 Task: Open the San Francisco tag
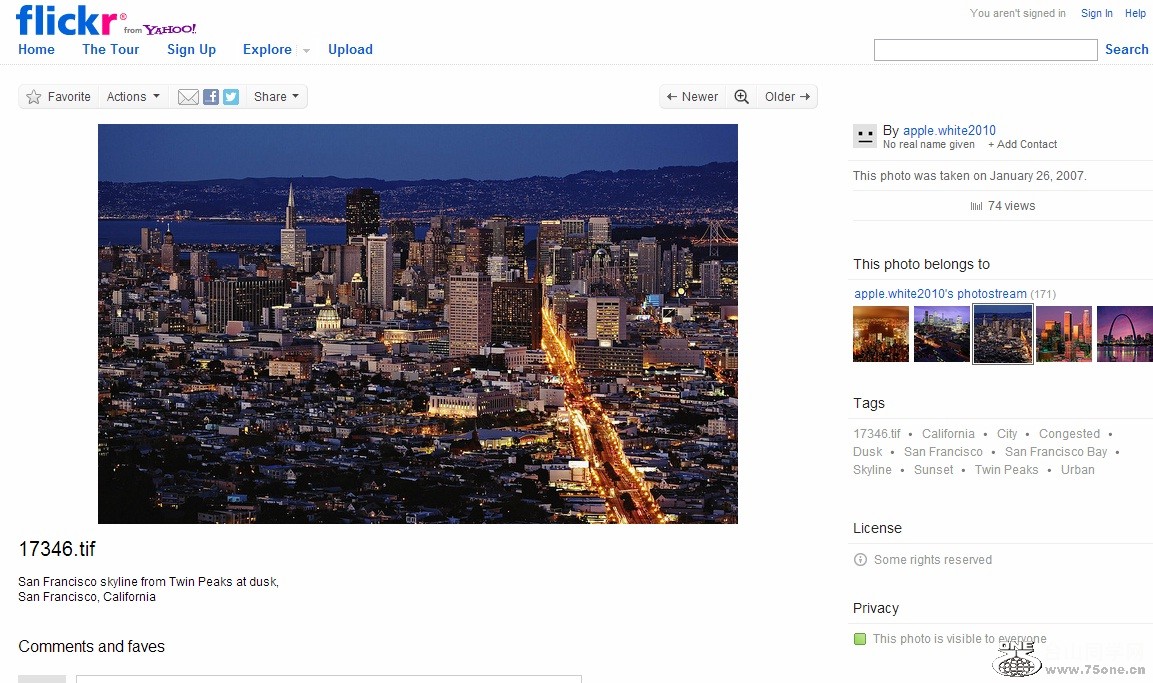tap(943, 452)
